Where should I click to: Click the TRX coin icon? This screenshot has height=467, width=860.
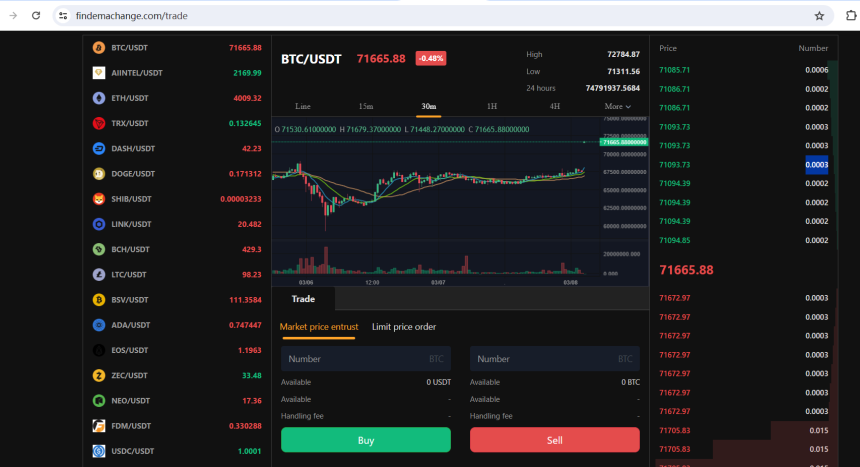tap(99, 123)
